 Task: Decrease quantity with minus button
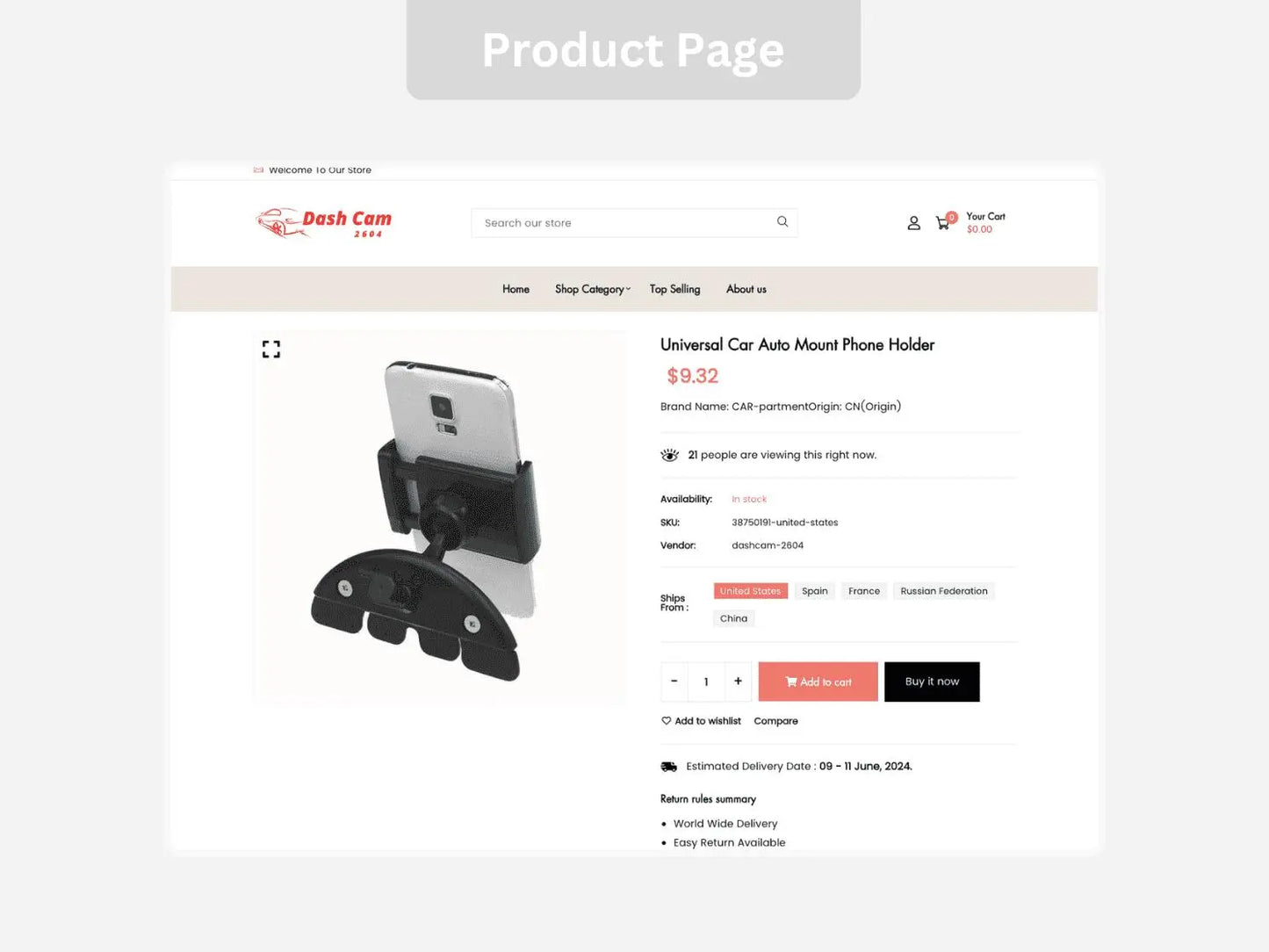point(674,682)
